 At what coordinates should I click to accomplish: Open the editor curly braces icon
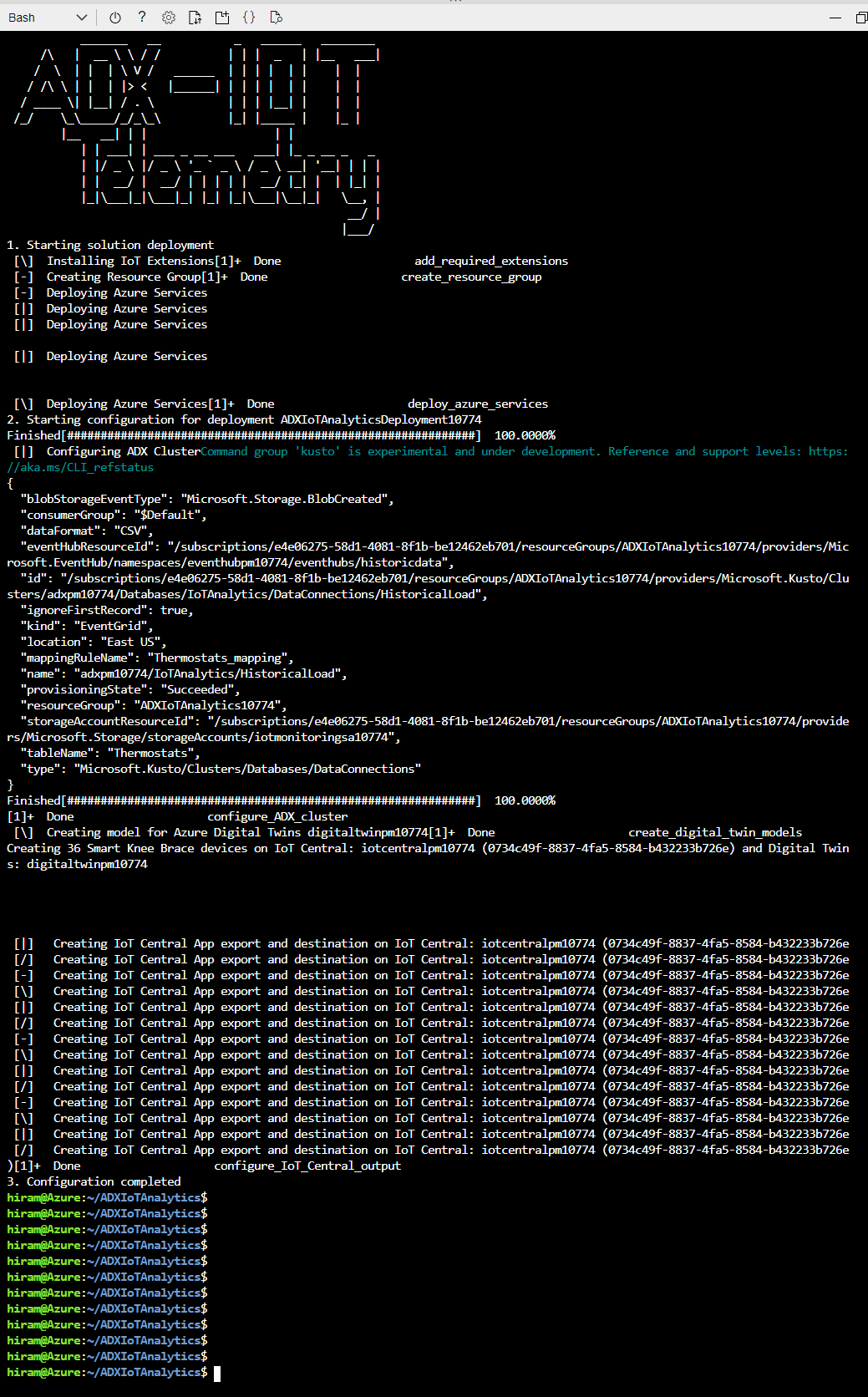249,18
